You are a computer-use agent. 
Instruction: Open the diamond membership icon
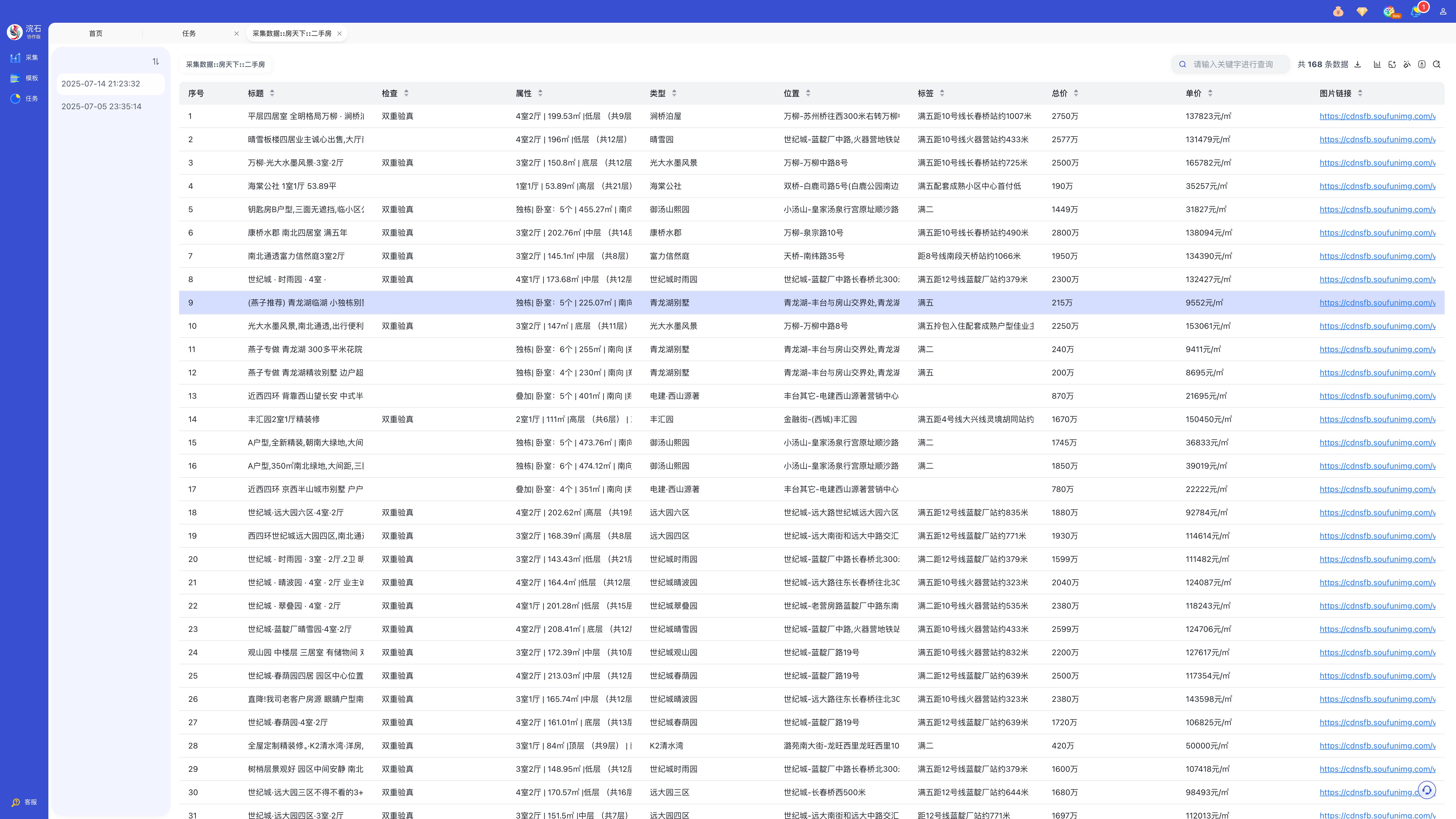coord(1362,11)
